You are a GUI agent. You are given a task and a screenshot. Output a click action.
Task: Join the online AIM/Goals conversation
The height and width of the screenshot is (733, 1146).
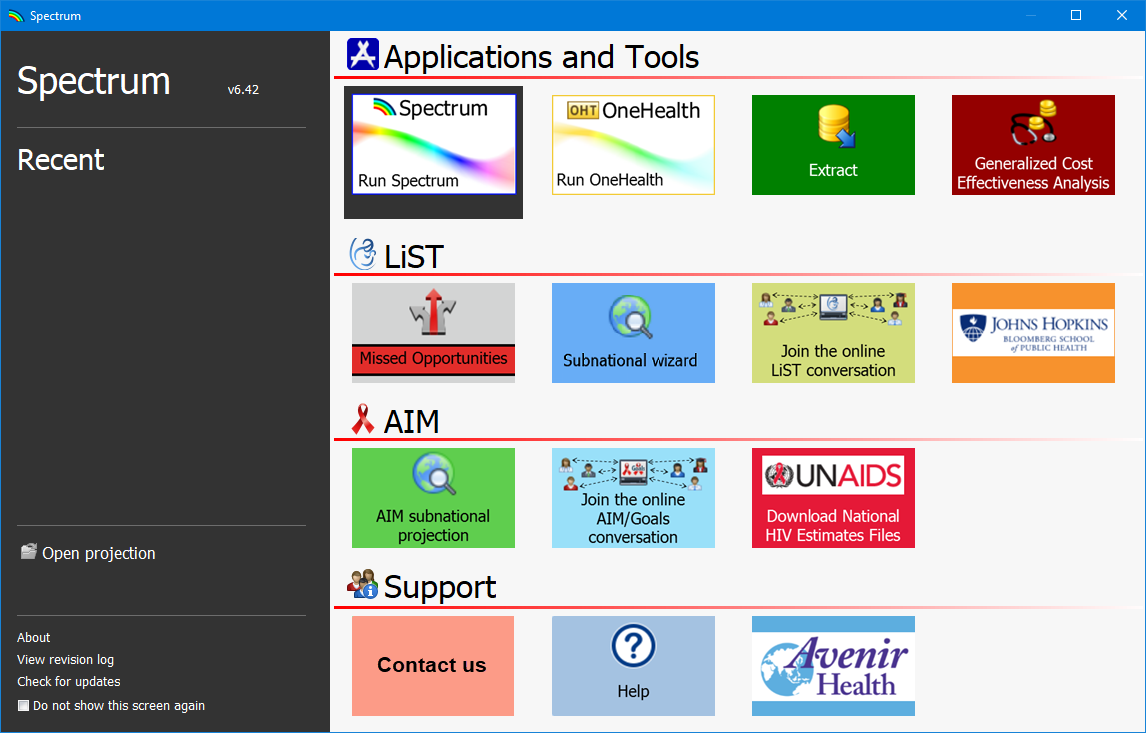click(633, 498)
